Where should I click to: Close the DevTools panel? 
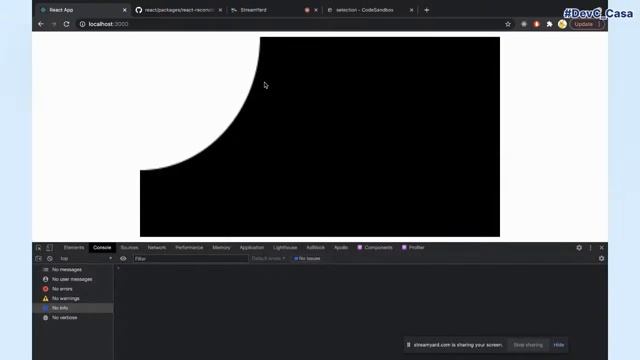pos(602,248)
